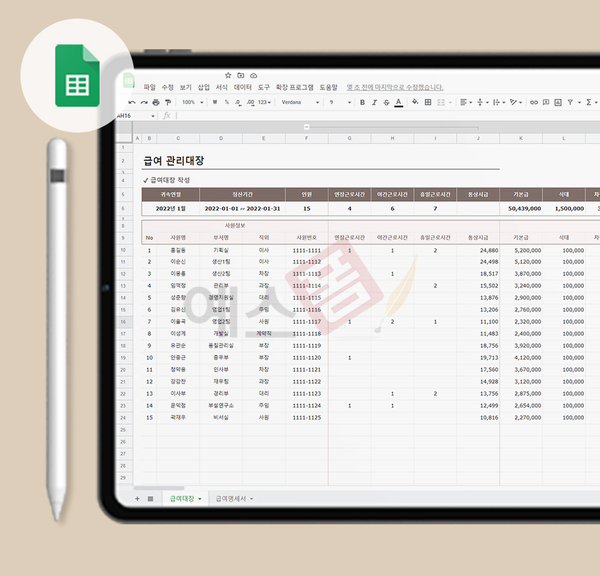The width and height of the screenshot is (600, 576).
Task: Open the 수정 menu
Action: (x=168, y=87)
